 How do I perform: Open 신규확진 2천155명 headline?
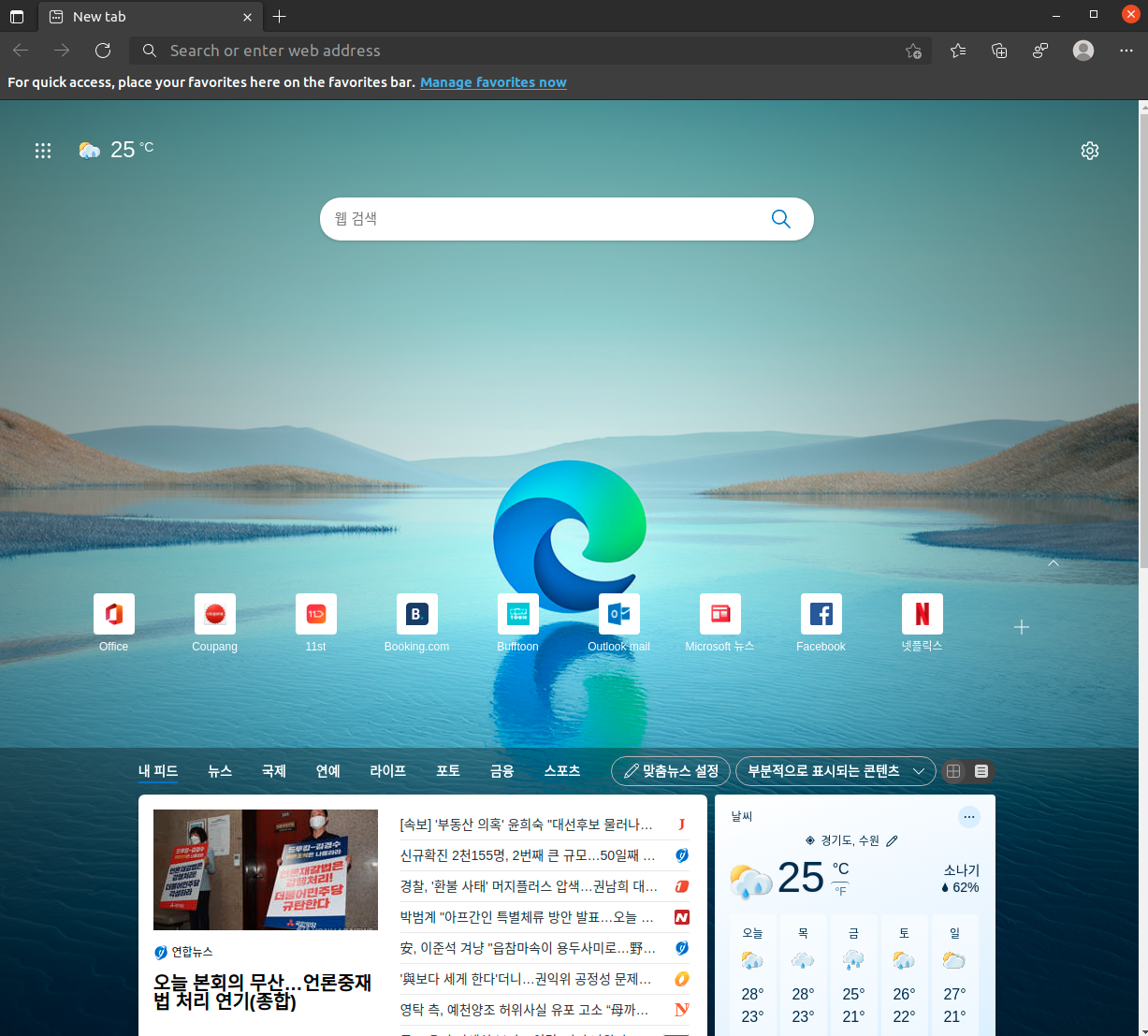click(528, 855)
